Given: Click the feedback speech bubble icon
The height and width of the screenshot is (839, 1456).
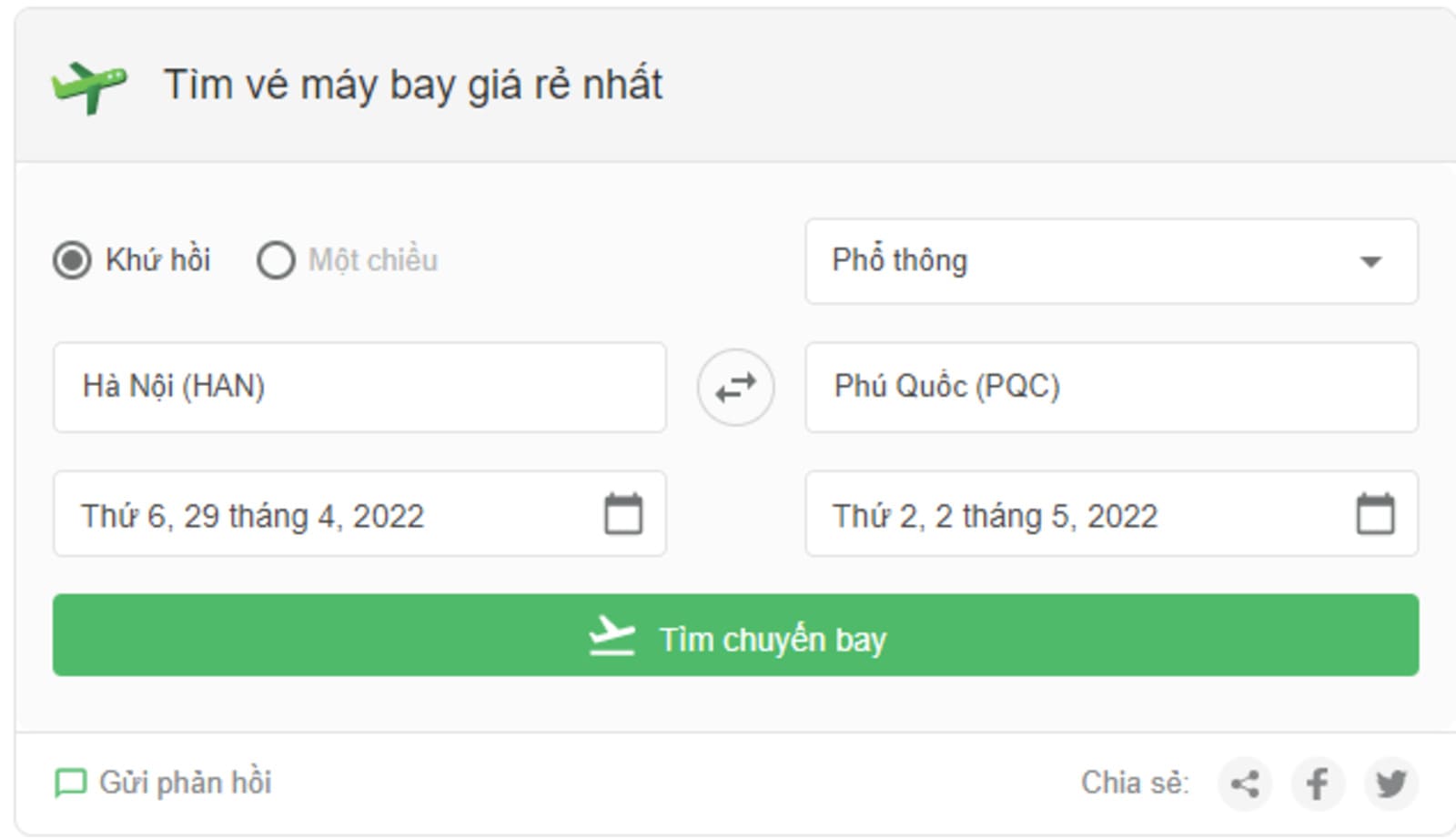Looking at the screenshot, I should click(x=70, y=783).
